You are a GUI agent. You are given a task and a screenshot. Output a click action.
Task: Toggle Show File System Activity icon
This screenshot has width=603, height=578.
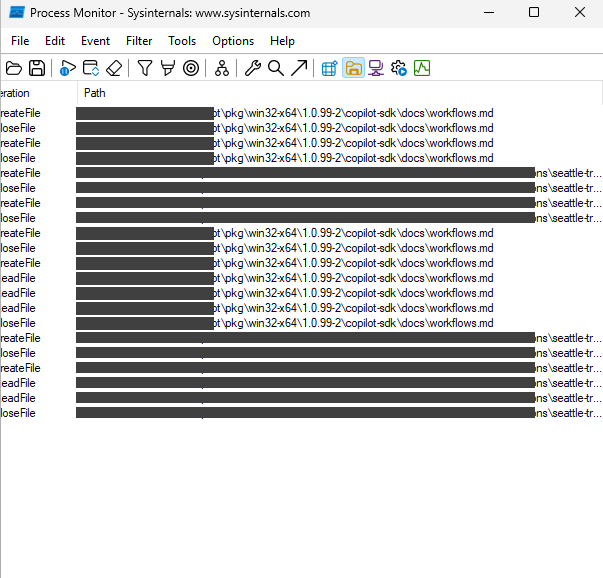point(353,68)
